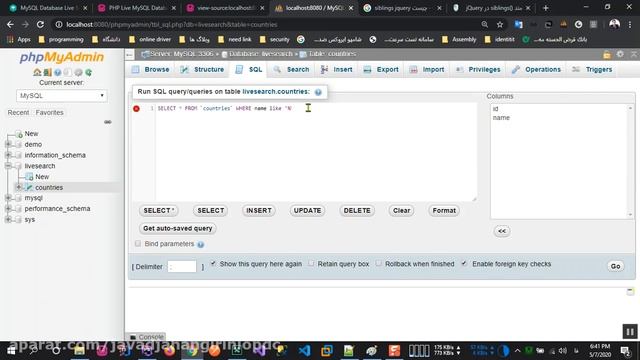The height and width of the screenshot is (360, 640).
Task: Open the browser zoom magnifier icon in address bar
Action: 484,24
